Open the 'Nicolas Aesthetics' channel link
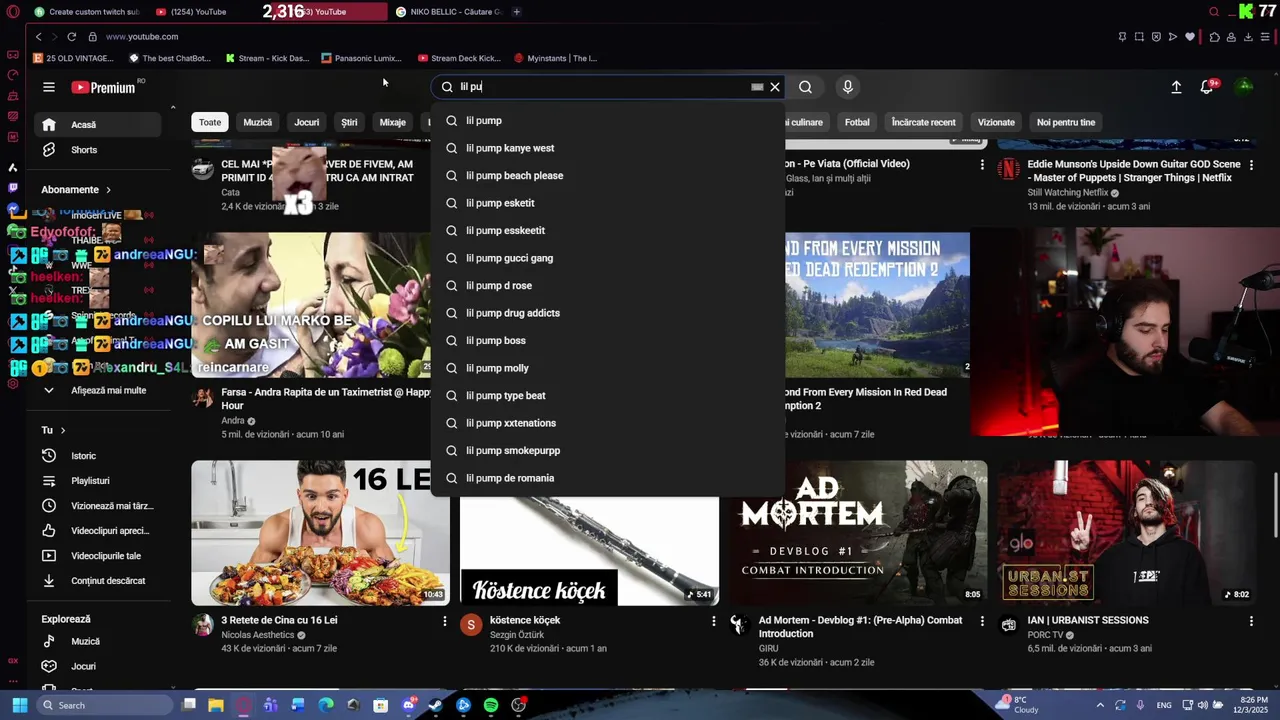 pyautogui.click(x=258, y=635)
